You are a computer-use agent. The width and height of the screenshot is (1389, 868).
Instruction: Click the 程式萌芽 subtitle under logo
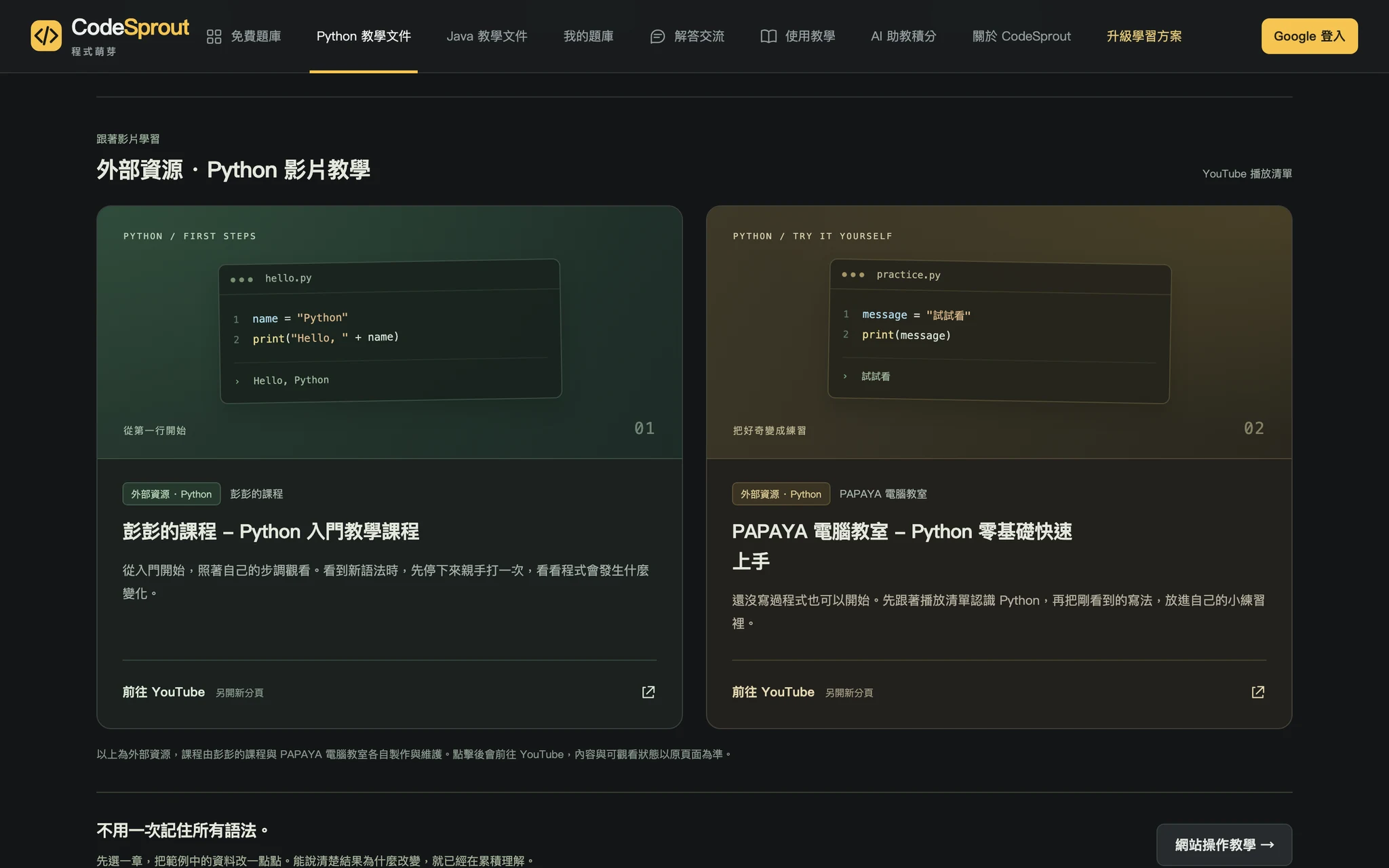pos(94,52)
